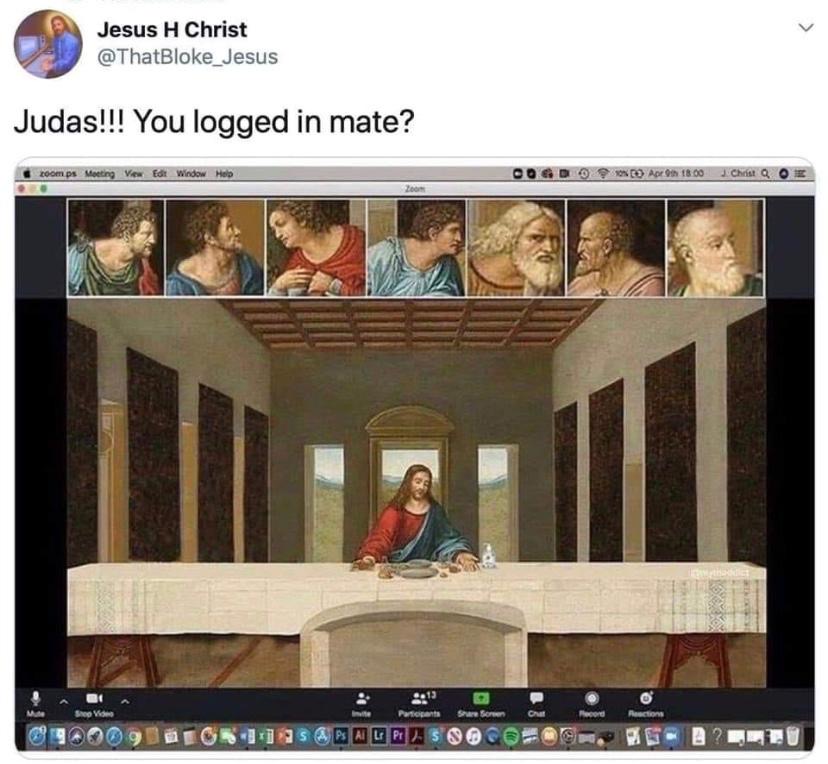Launch Spotify from the dock
The image size is (828, 764).
pyautogui.click(x=511, y=736)
